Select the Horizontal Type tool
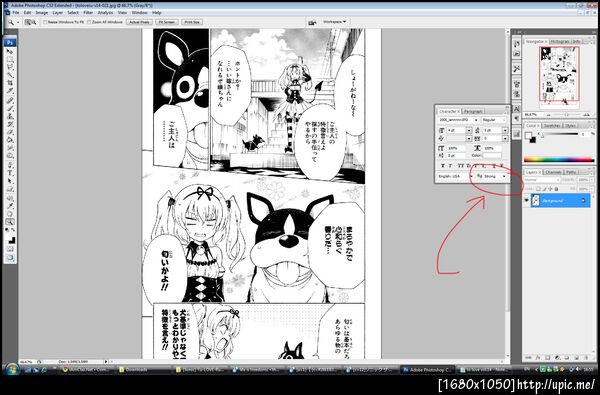This screenshot has height=395, width=600. pos(10,173)
